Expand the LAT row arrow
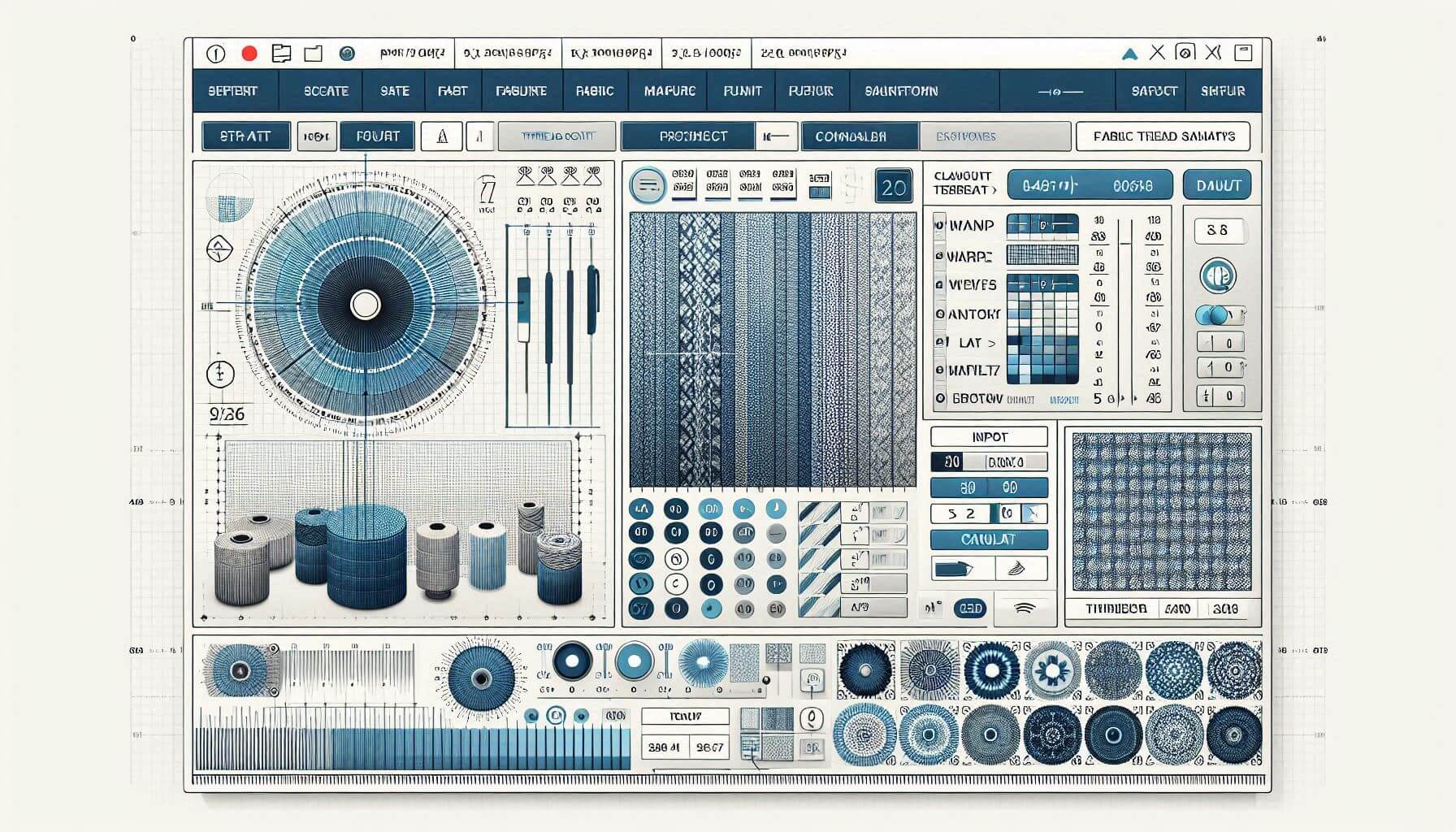The height and width of the screenshot is (832, 1456). 991,343
